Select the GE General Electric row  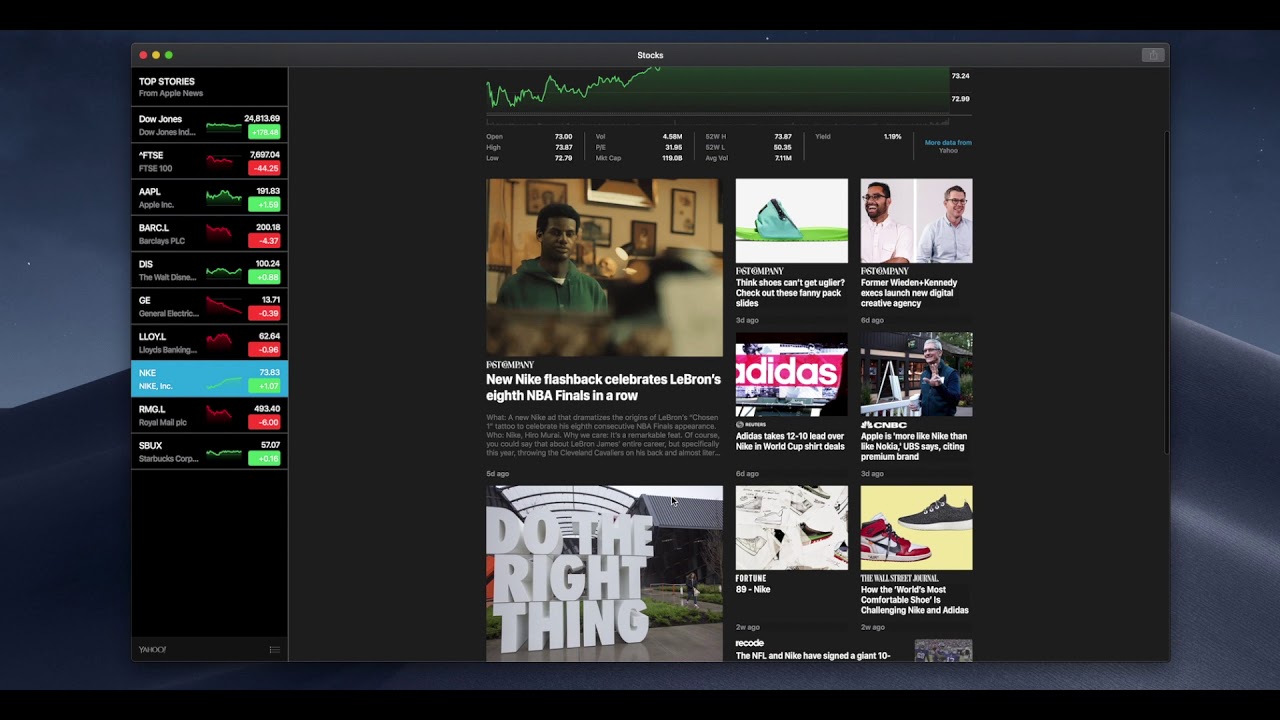click(209, 306)
